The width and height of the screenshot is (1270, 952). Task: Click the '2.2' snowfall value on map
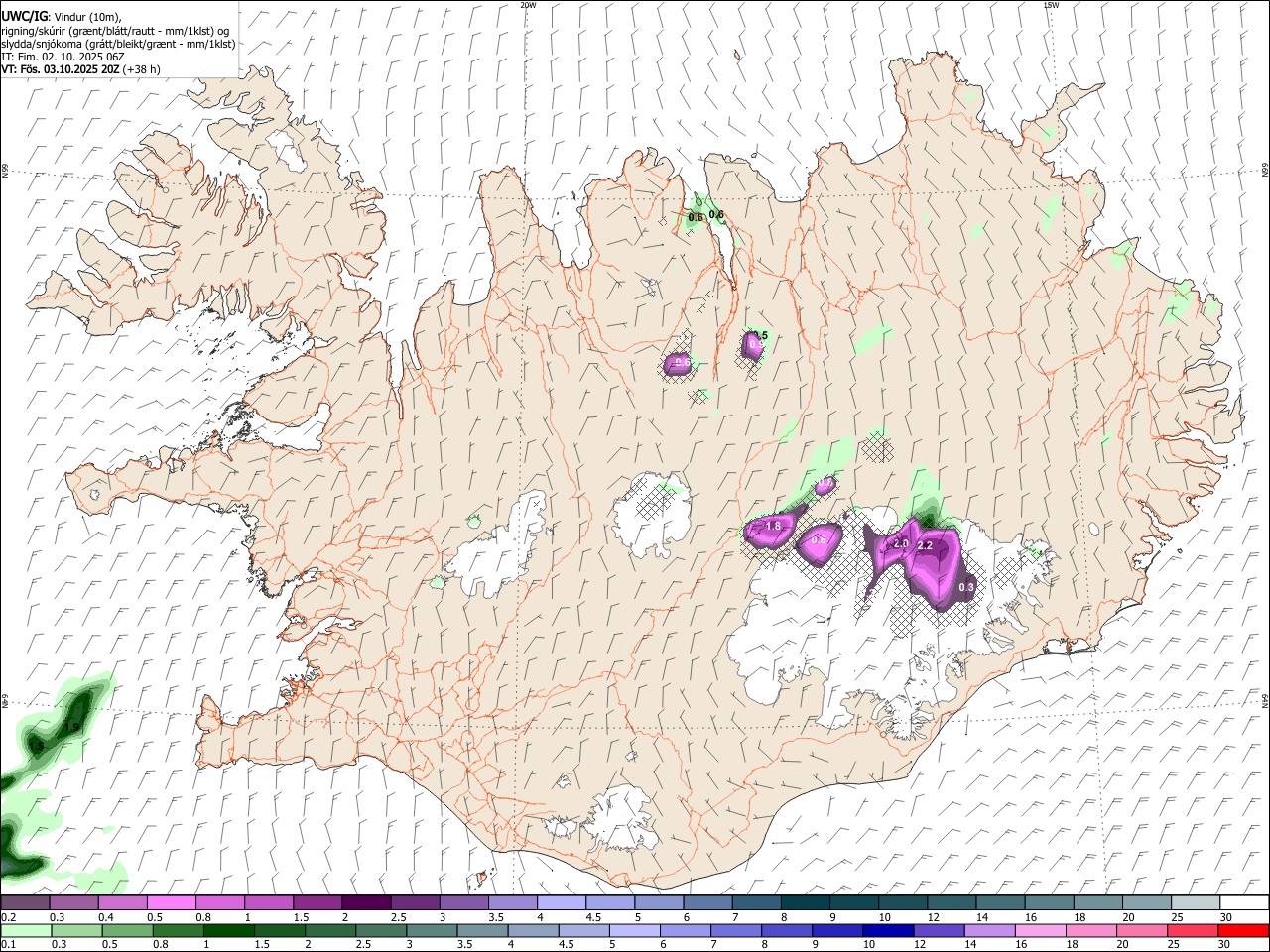pyautogui.click(x=925, y=546)
